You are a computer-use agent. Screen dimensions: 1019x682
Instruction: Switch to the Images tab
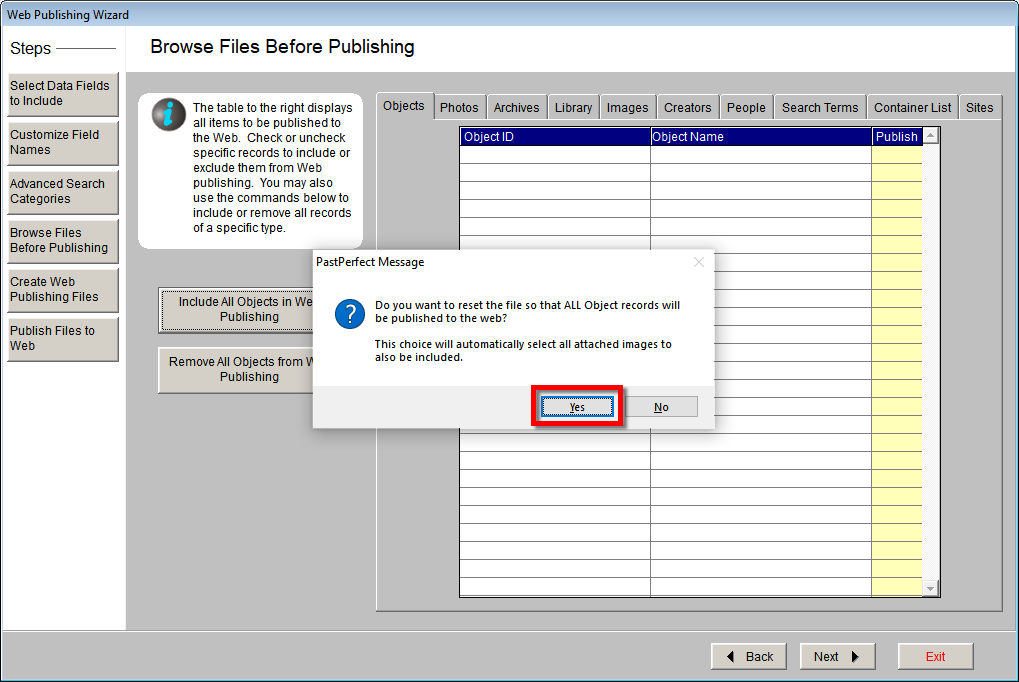(x=627, y=108)
